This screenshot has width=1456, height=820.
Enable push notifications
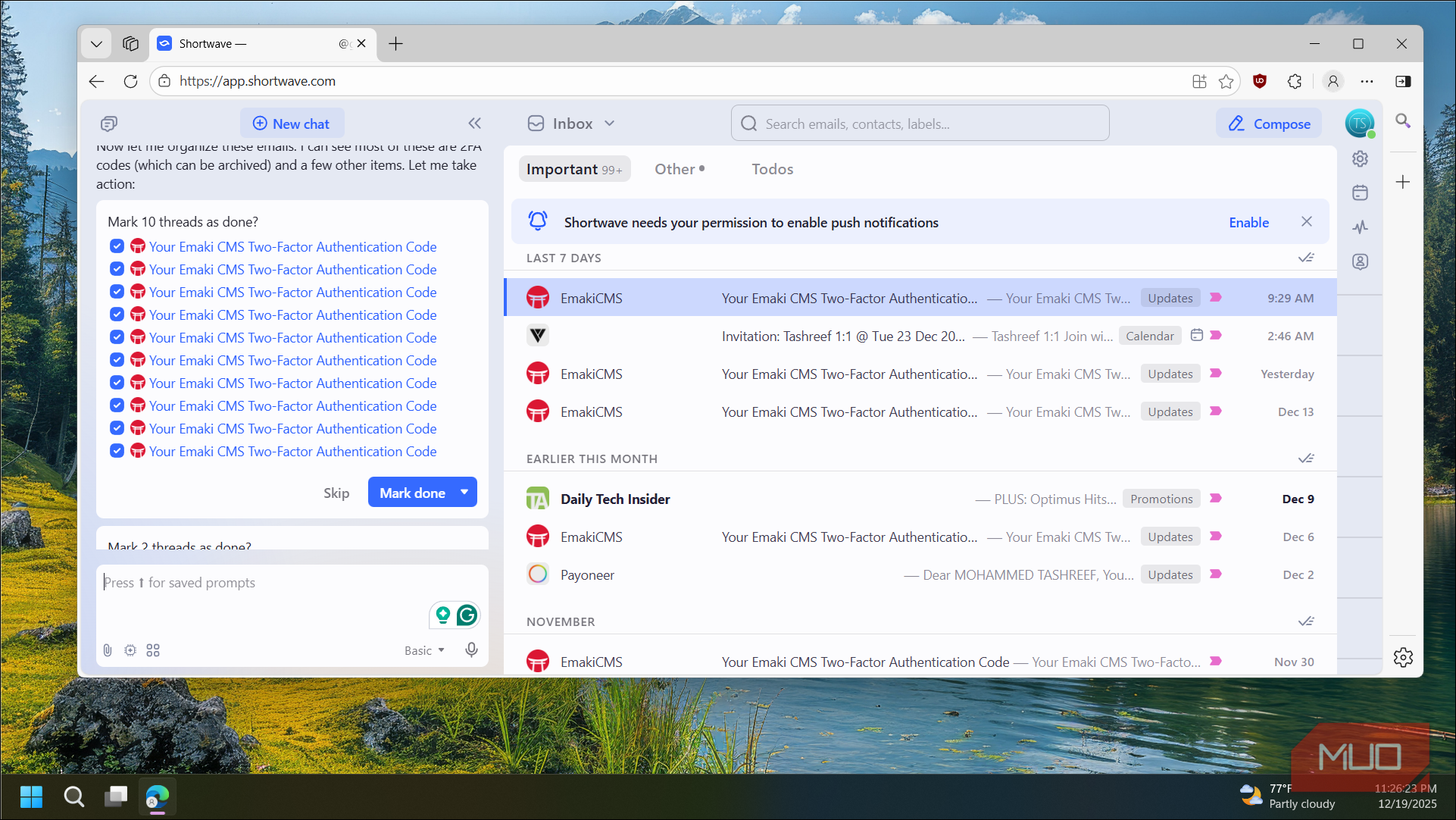[1248, 222]
